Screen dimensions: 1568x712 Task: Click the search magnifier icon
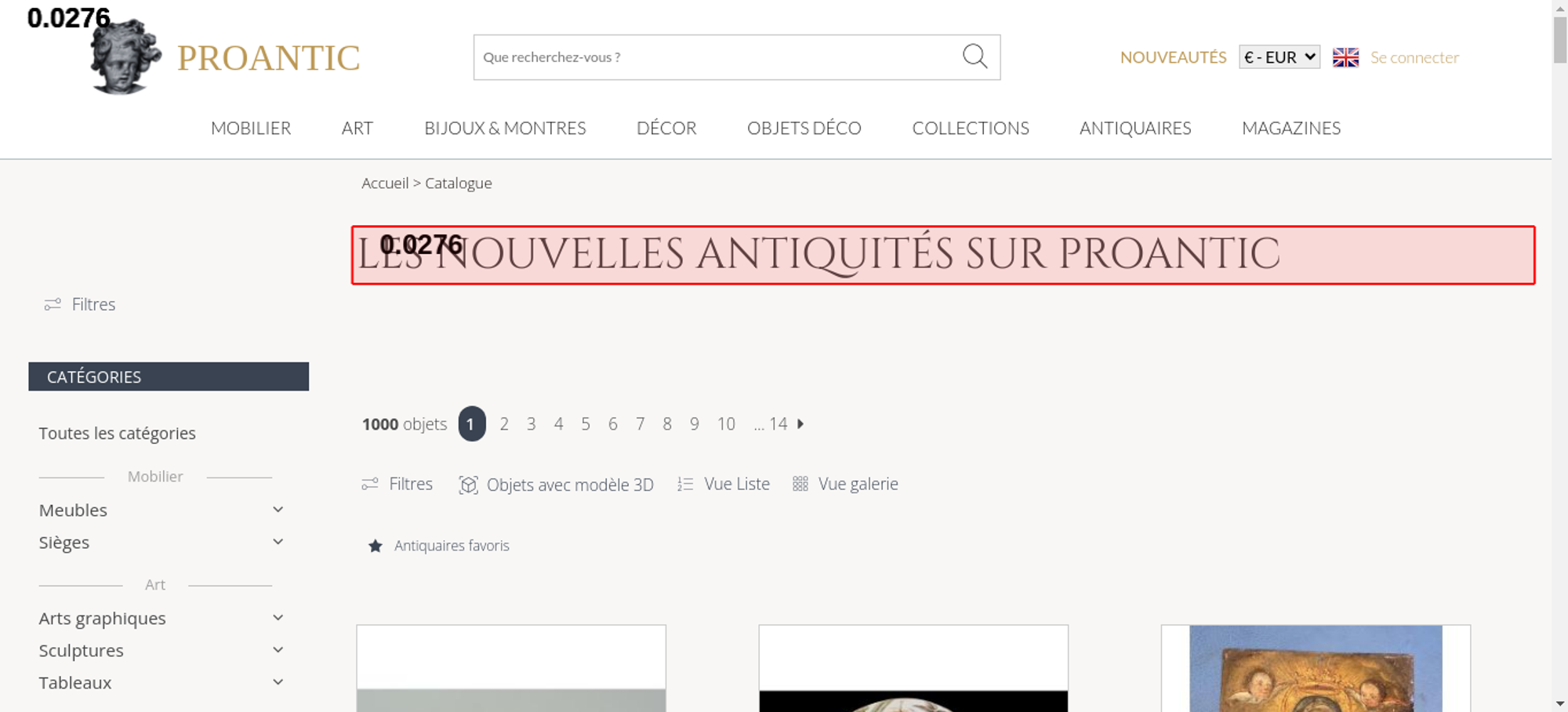[x=975, y=56]
